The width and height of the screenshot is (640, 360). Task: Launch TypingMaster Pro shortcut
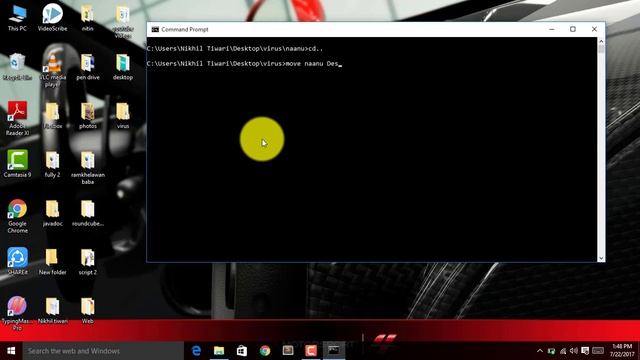tap(17, 313)
